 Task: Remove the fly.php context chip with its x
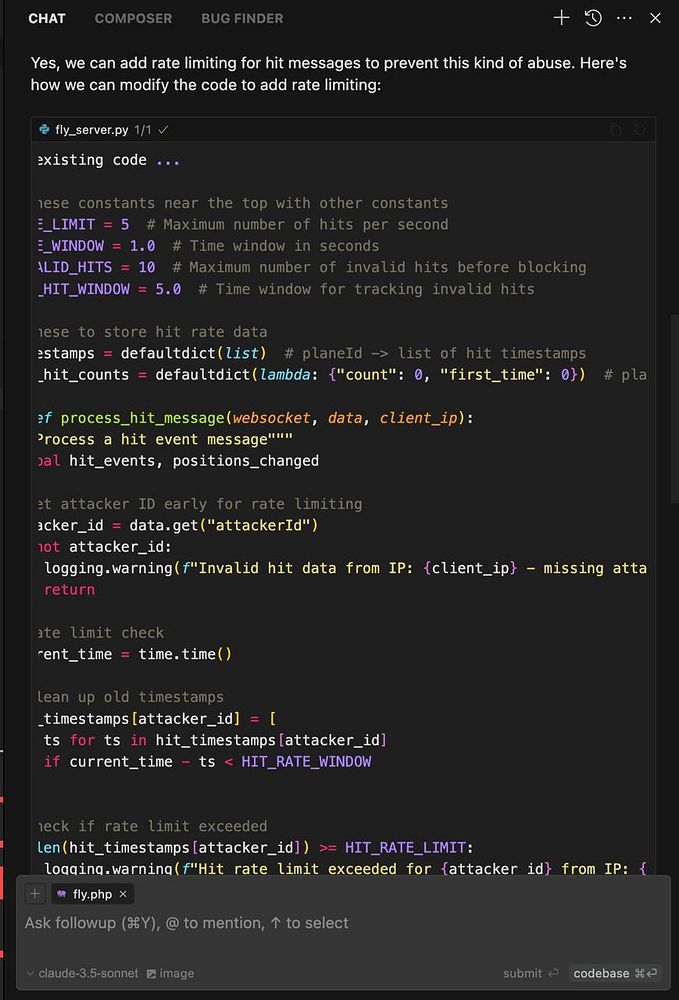pos(123,894)
